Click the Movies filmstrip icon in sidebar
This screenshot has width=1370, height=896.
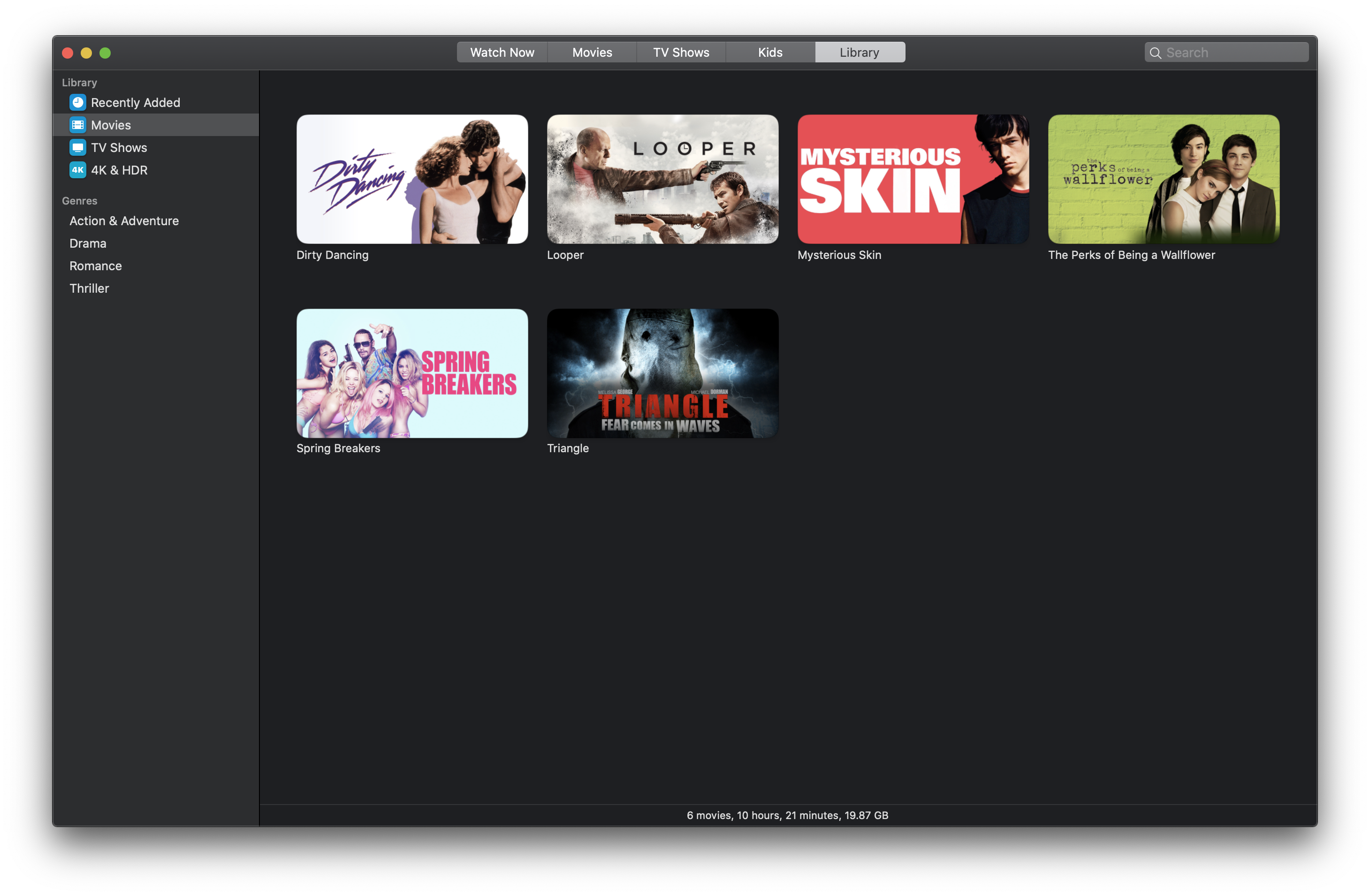(x=78, y=125)
